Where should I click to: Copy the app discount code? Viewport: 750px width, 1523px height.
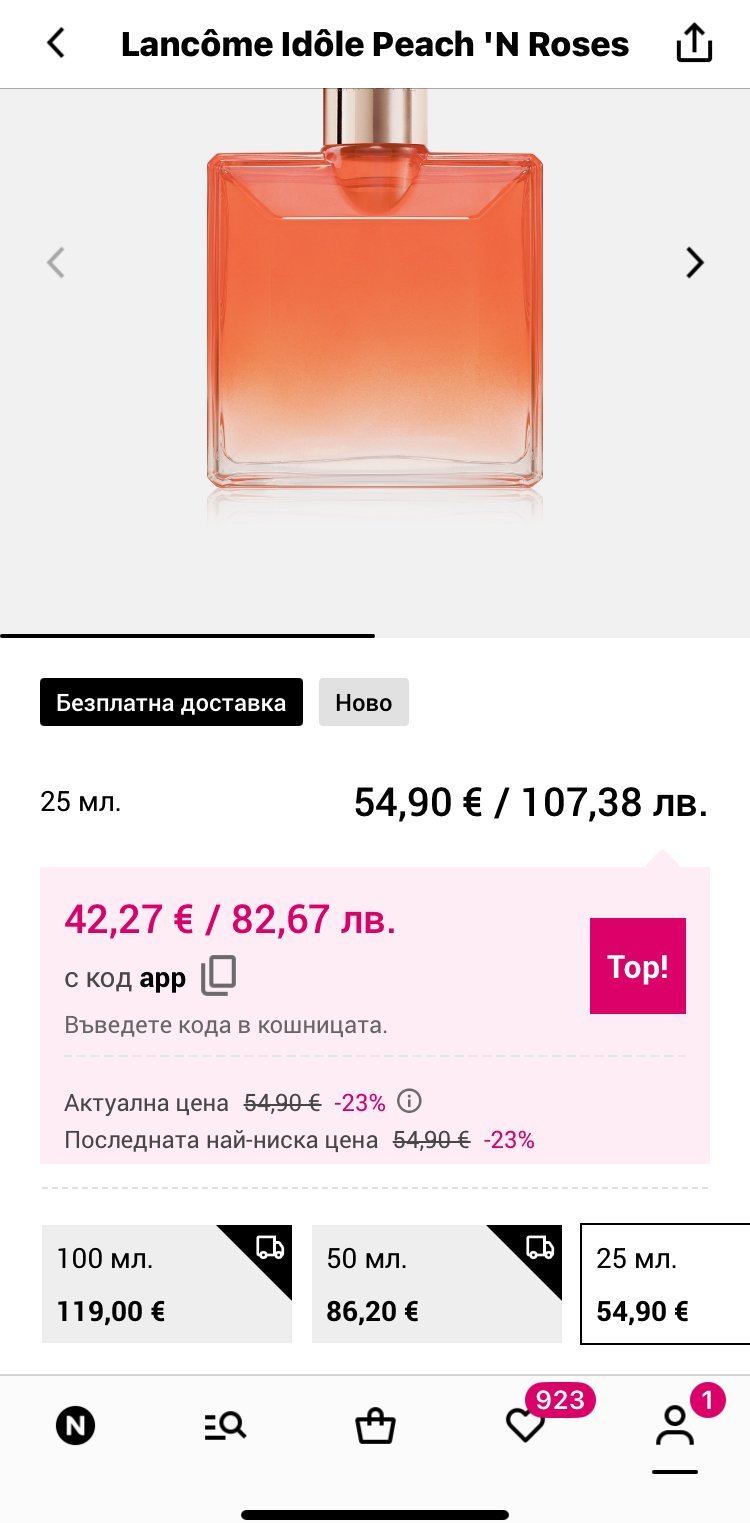pyautogui.click(x=219, y=976)
